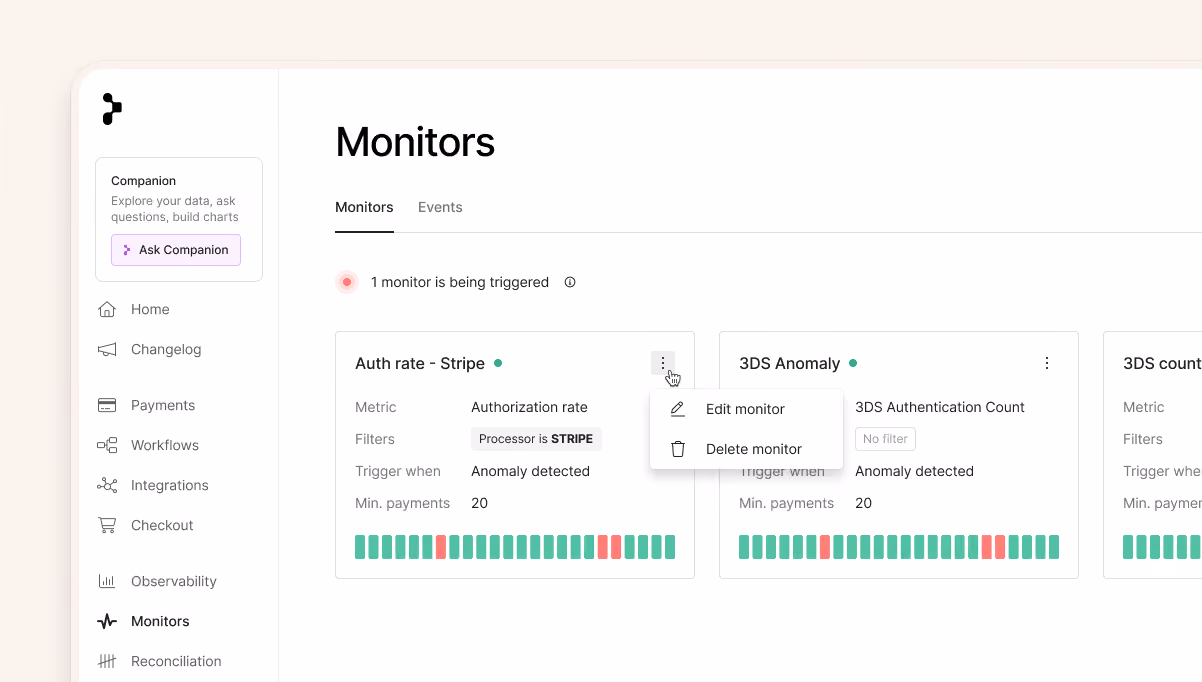Screen dimensions: 1202x682
Task: Click the first green bar in Auth rate - Stripe history
Action: coord(360,547)
